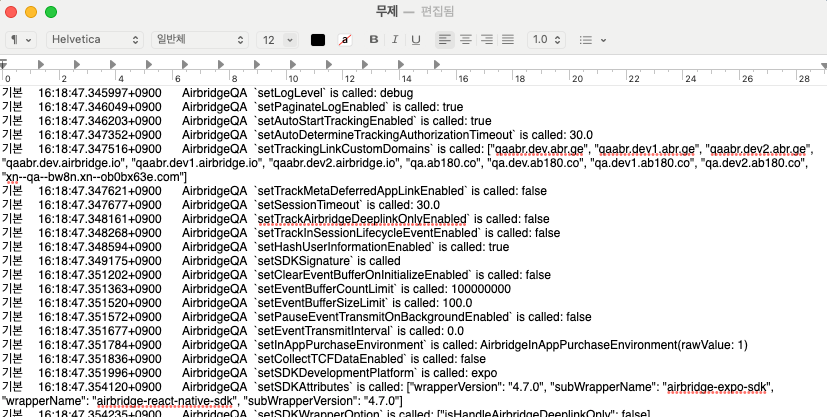Screen dimensions: 827x417
Task: Click the domain "qaabr.dev.airbridge.io"
Action: [x=63, y=163]
